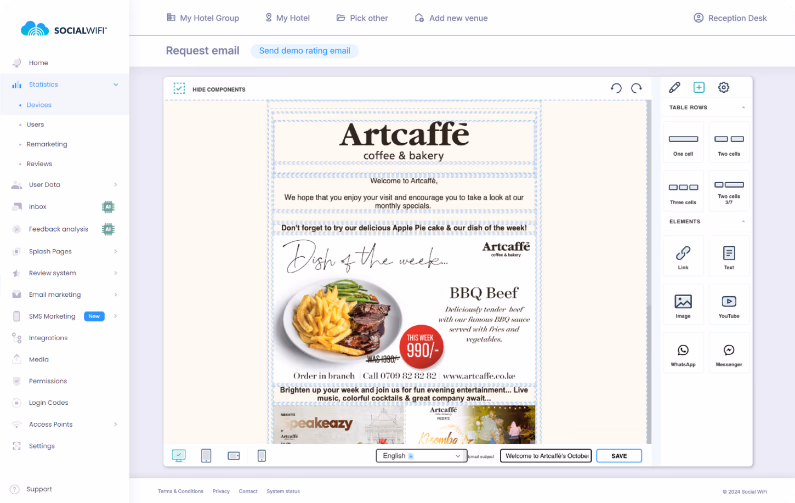
Task: Switch to tablet portrait preview
Action: (206, 456)
